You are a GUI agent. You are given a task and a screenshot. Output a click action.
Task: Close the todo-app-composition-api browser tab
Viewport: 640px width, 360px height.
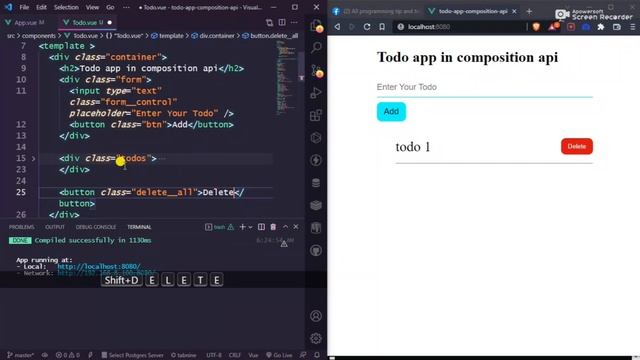(x=514, y=11)
